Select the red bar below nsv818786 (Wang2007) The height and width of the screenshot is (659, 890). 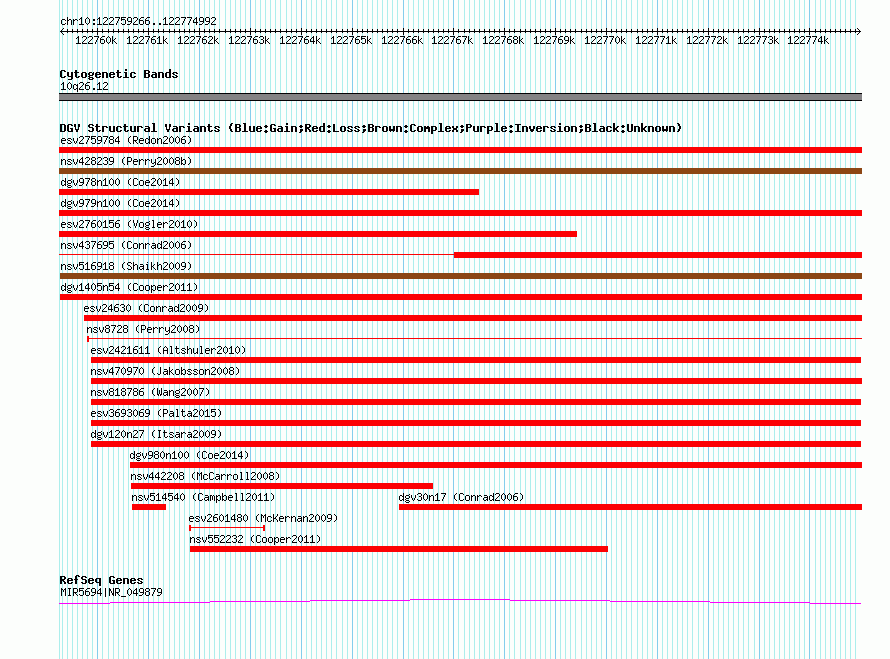[x=476, y=402]
